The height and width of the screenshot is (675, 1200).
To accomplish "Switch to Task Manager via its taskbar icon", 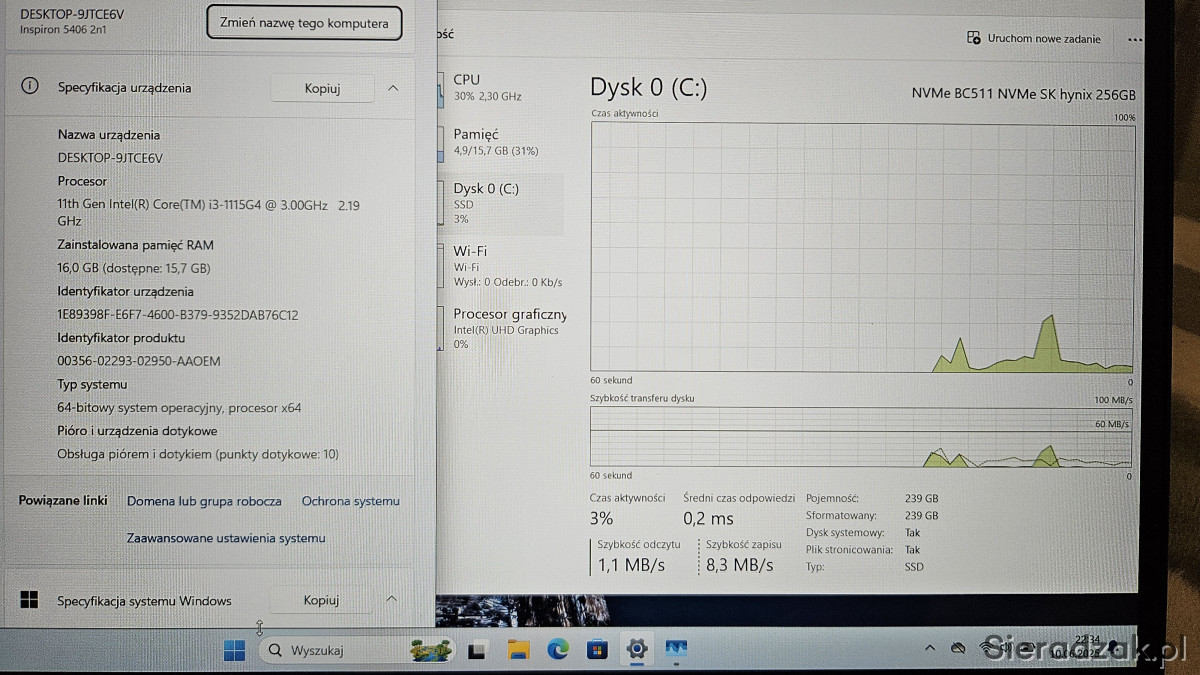I will [676, 651].
